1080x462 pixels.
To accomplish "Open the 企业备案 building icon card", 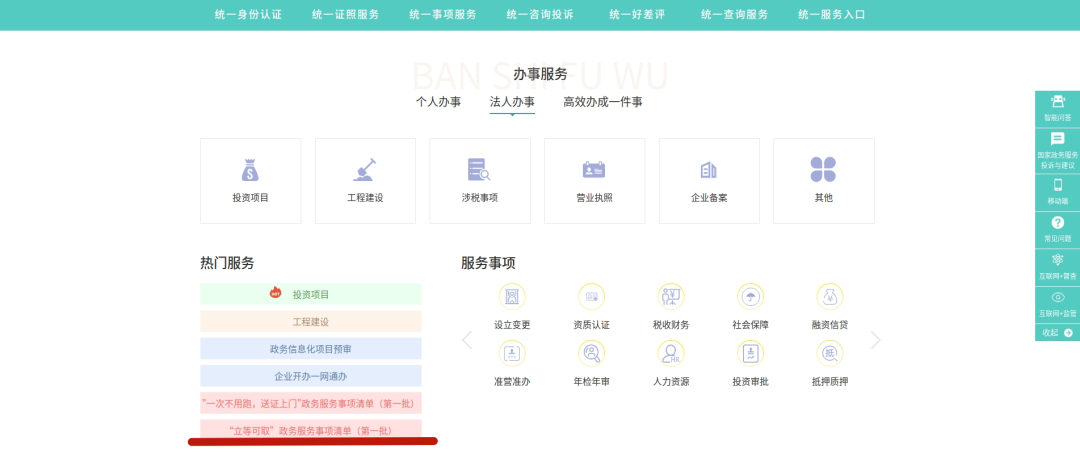I will pyautogui.click(x=709, y=181).
